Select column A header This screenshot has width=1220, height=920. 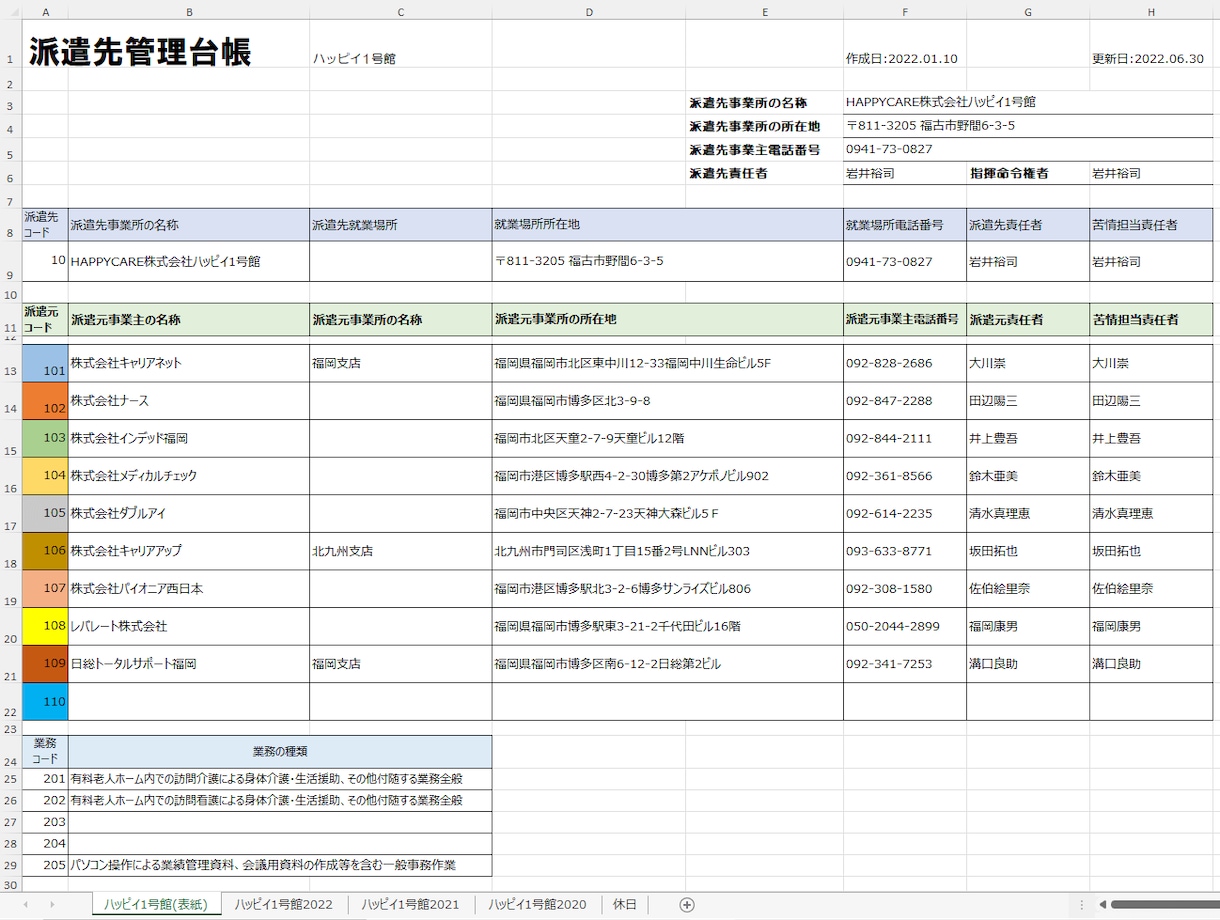click(46, 12)
